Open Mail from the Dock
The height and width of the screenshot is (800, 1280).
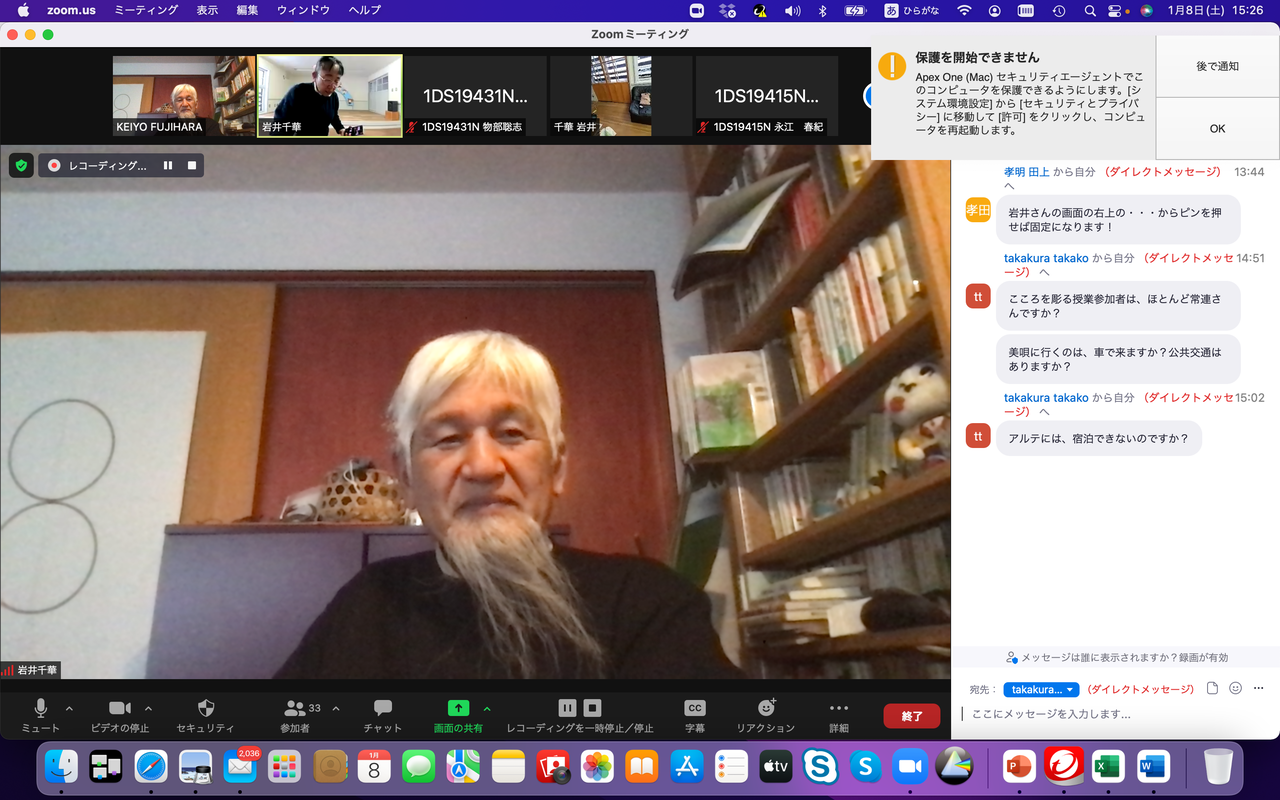240,766
